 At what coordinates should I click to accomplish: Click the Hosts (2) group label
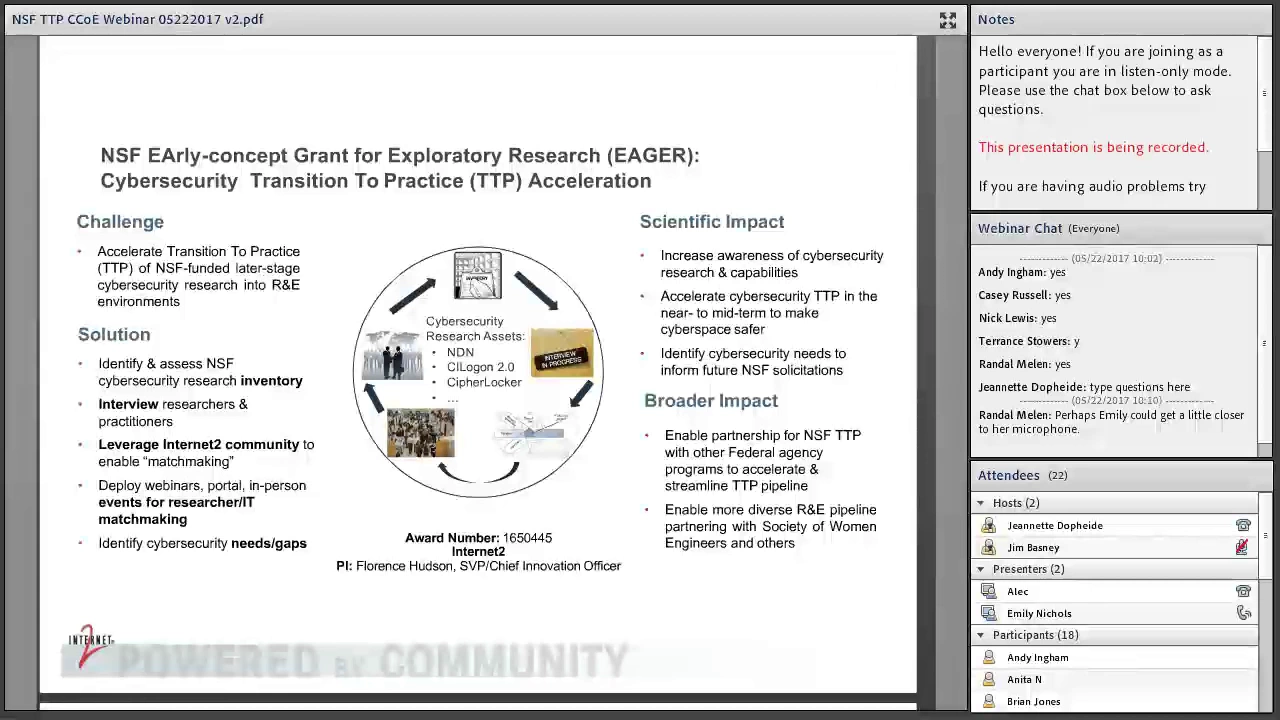tap(1016, 503)
